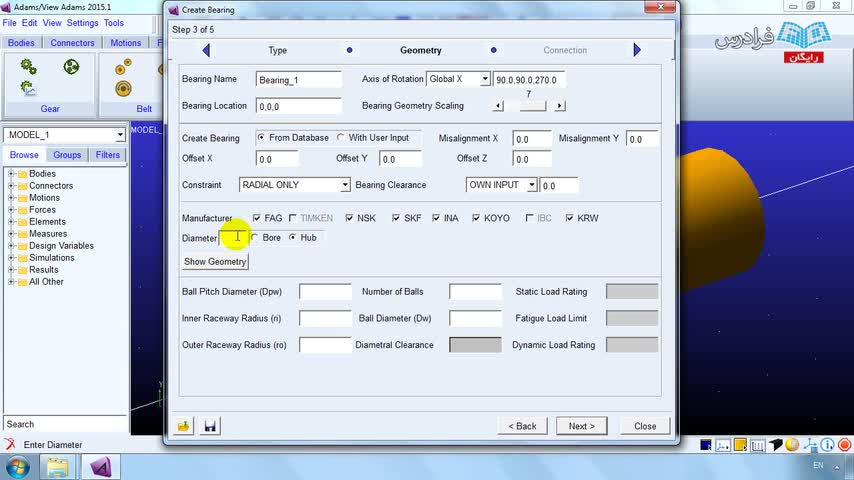854x480 pixels.
Task: Expand the Results tree folder
Action: point(10,270)
